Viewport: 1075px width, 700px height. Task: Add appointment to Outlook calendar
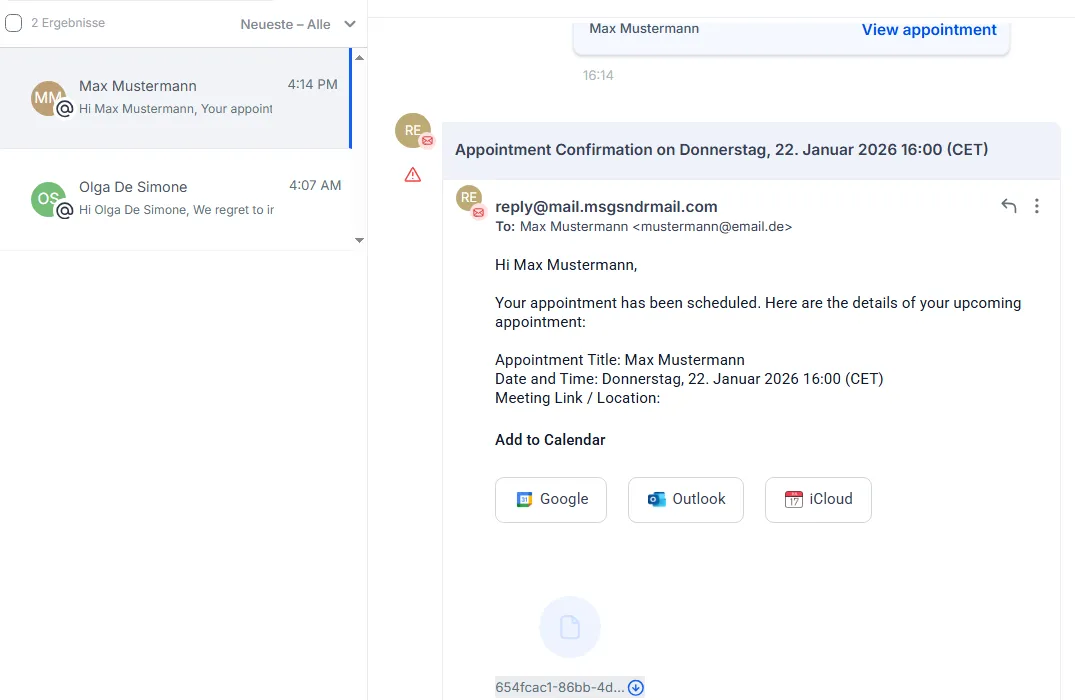coord(686,500)
